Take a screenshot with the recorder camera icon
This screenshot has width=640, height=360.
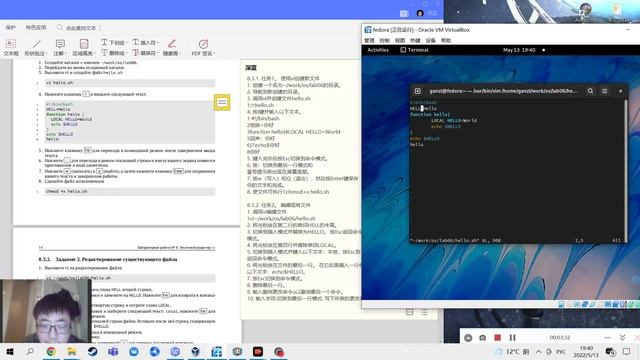tap(482, 338)
